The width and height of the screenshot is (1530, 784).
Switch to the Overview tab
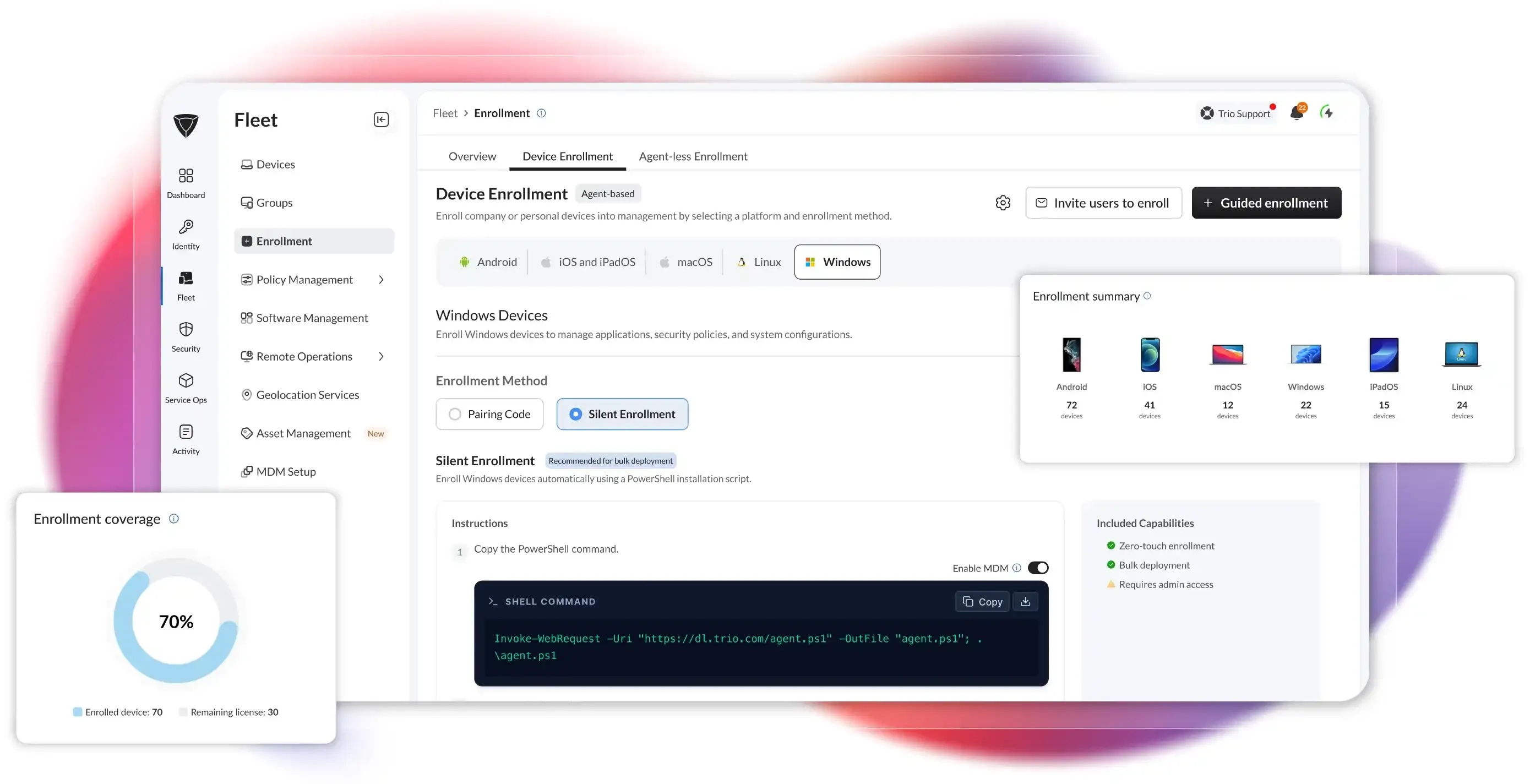472,156
